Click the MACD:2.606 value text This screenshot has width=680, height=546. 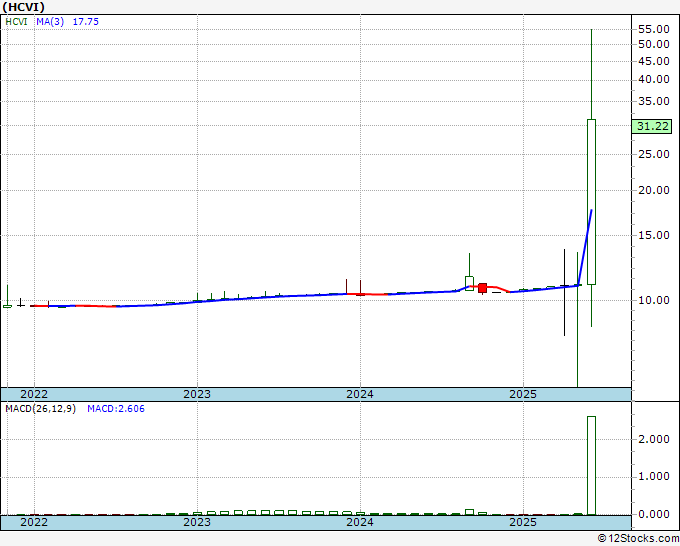(x=116, y=409)
